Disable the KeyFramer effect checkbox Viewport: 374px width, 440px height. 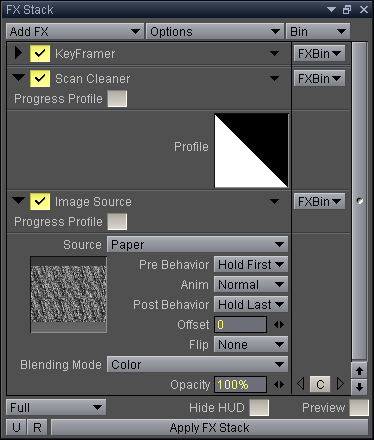(40, 53)
